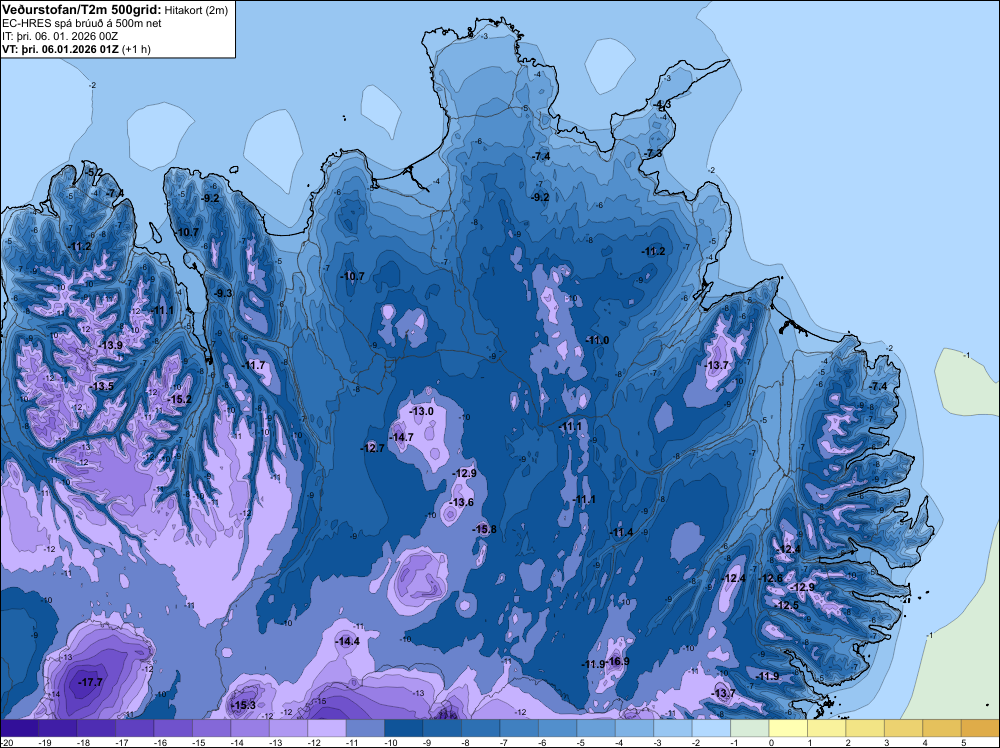Click the -4.3 temperature value
This screenshot has width=1000, height=748.
[661, 105]
